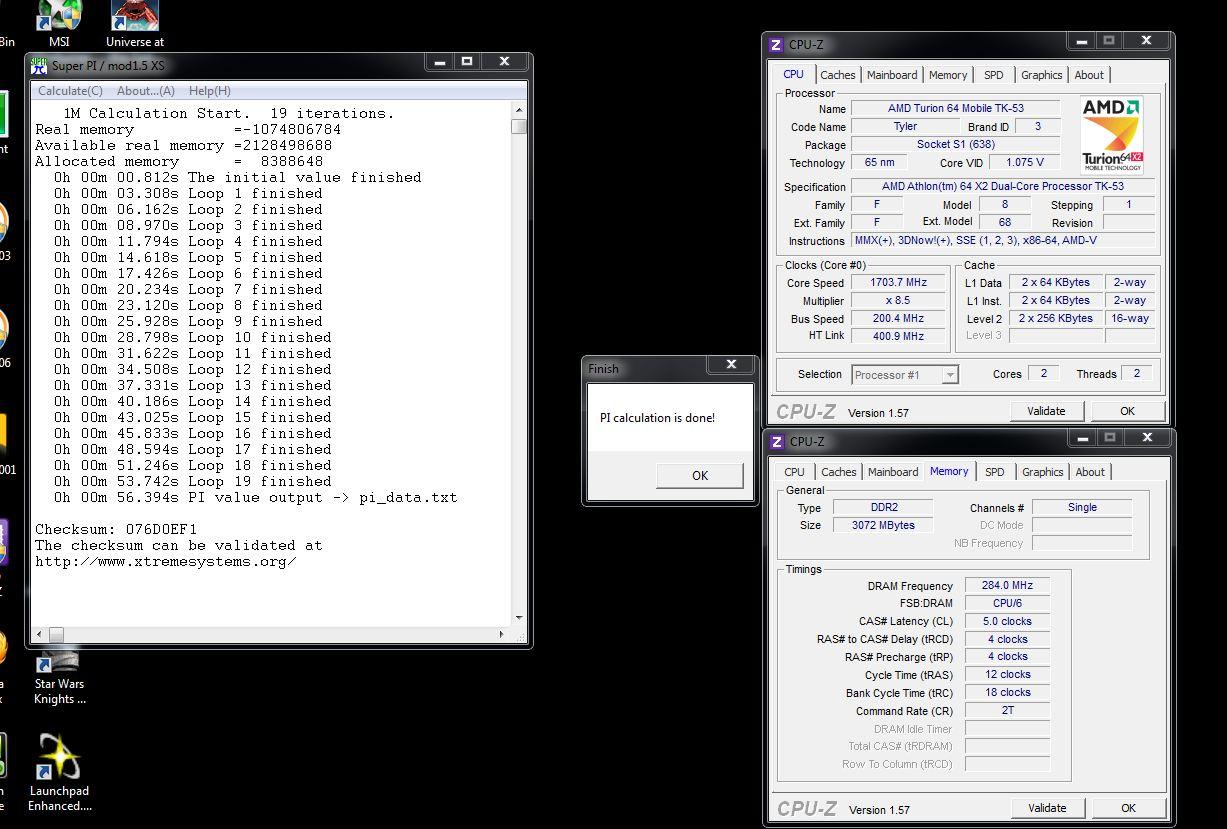The image size is (1227, 829).
Task: Click the PI value output pi_data.txt line
Action: click(256, 497)
